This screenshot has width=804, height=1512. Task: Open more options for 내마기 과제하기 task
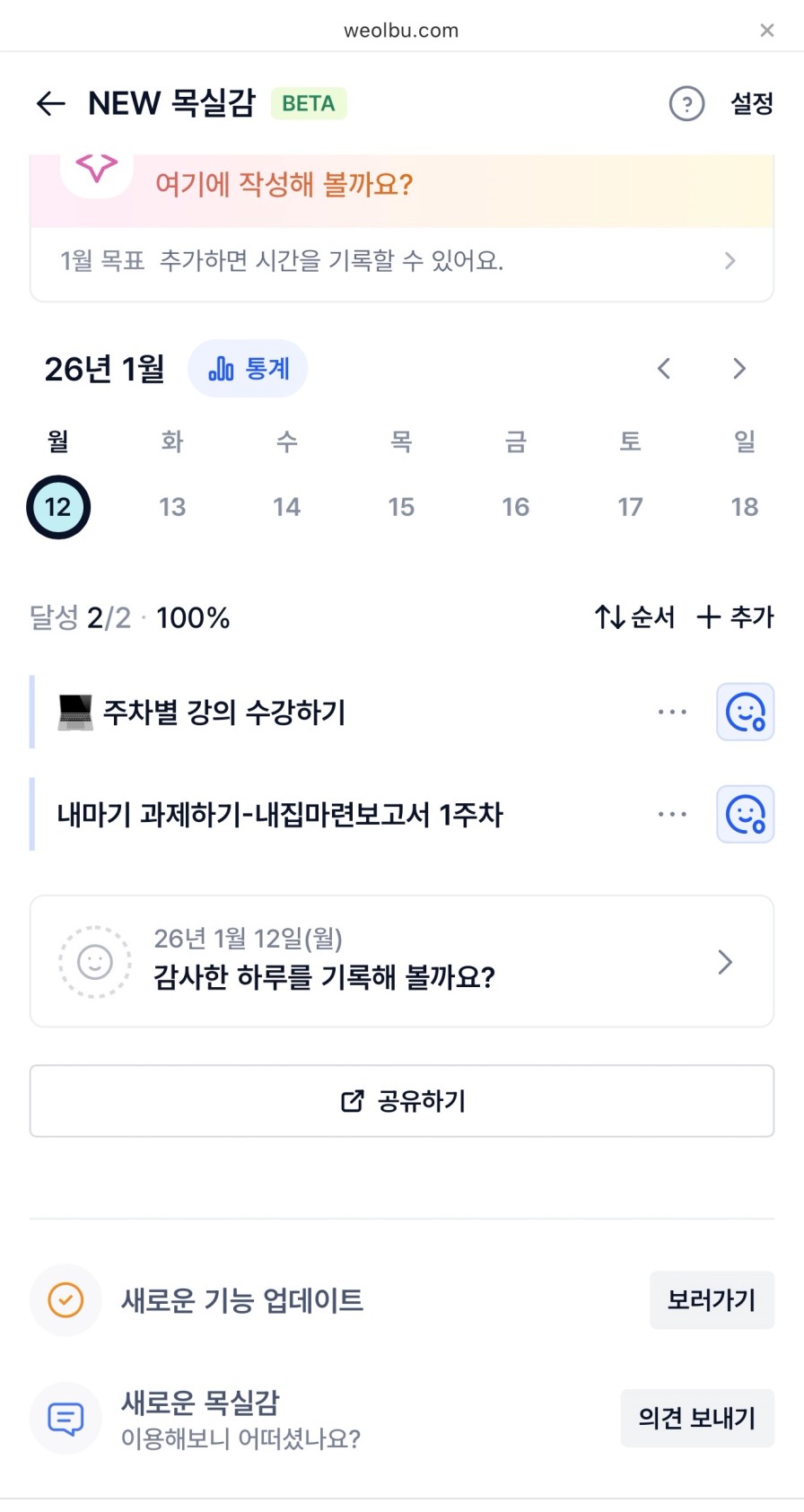coord(672,815)
